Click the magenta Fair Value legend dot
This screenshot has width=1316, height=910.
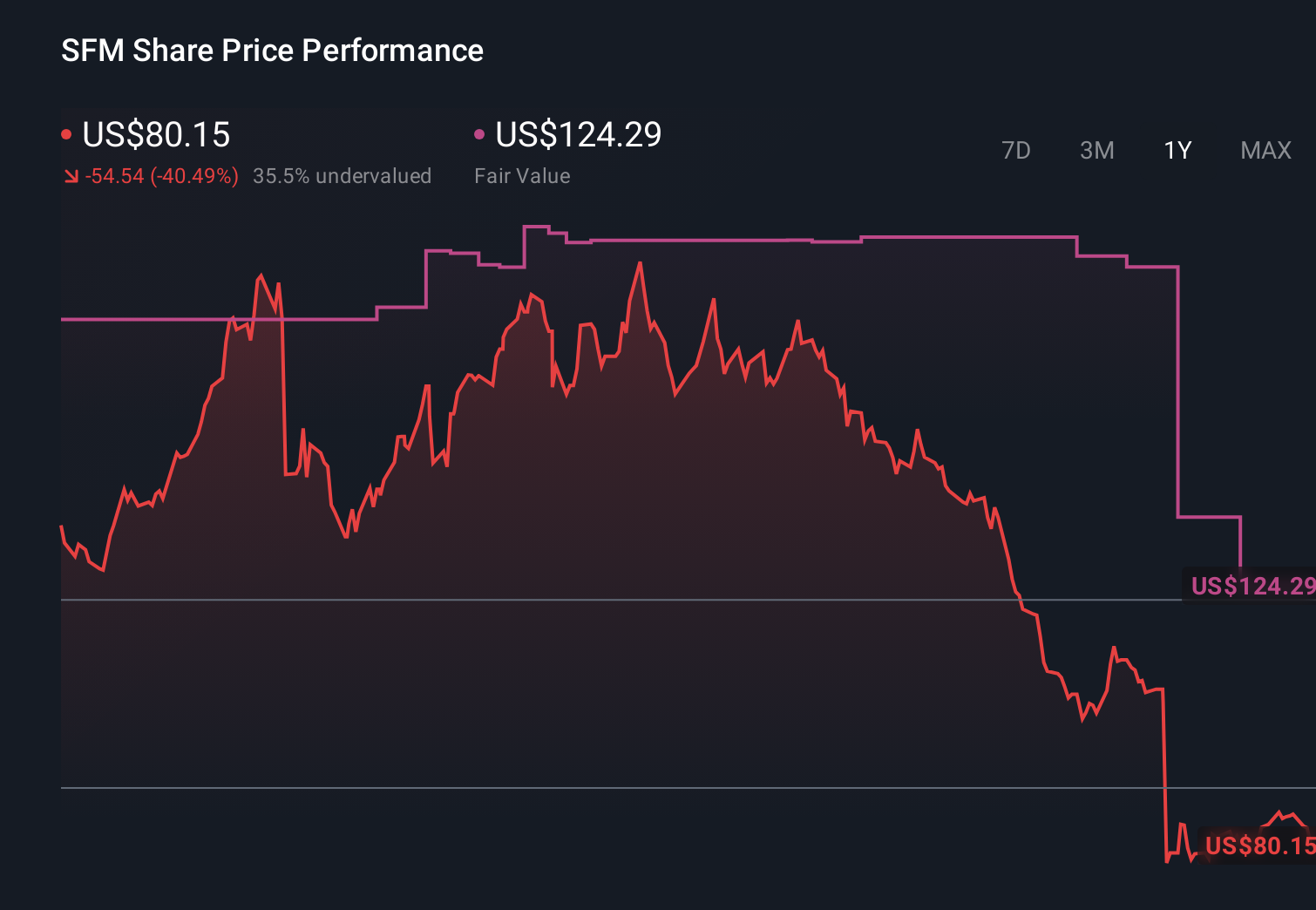coord(478,132)
